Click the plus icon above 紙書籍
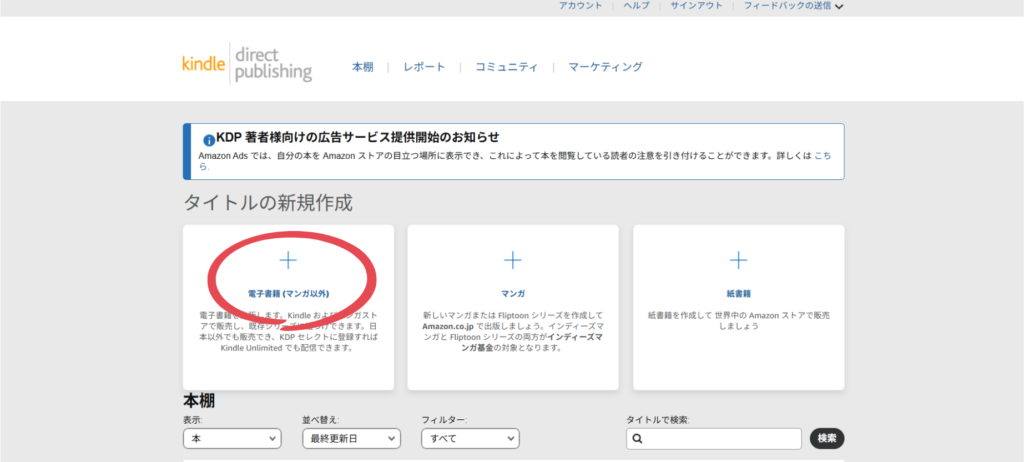 [x=738, y=260]
